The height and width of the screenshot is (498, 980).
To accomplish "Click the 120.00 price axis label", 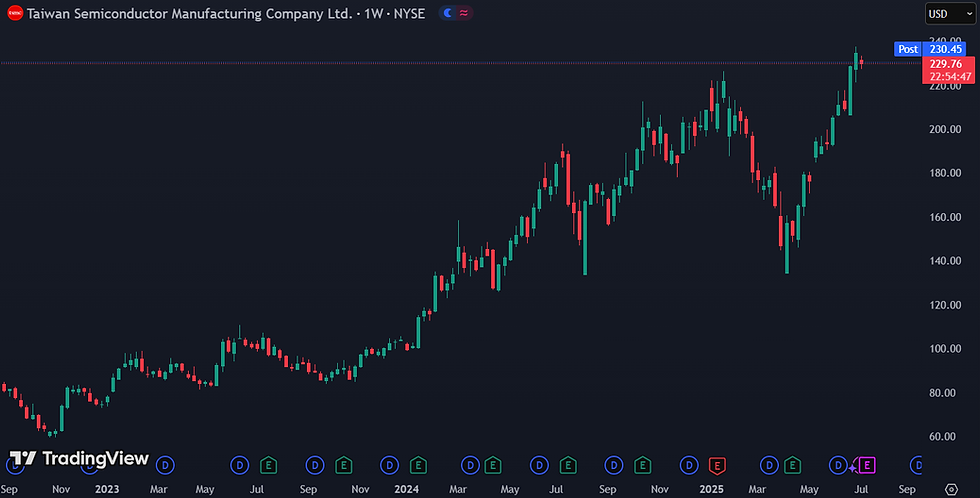I will [945, 305].
